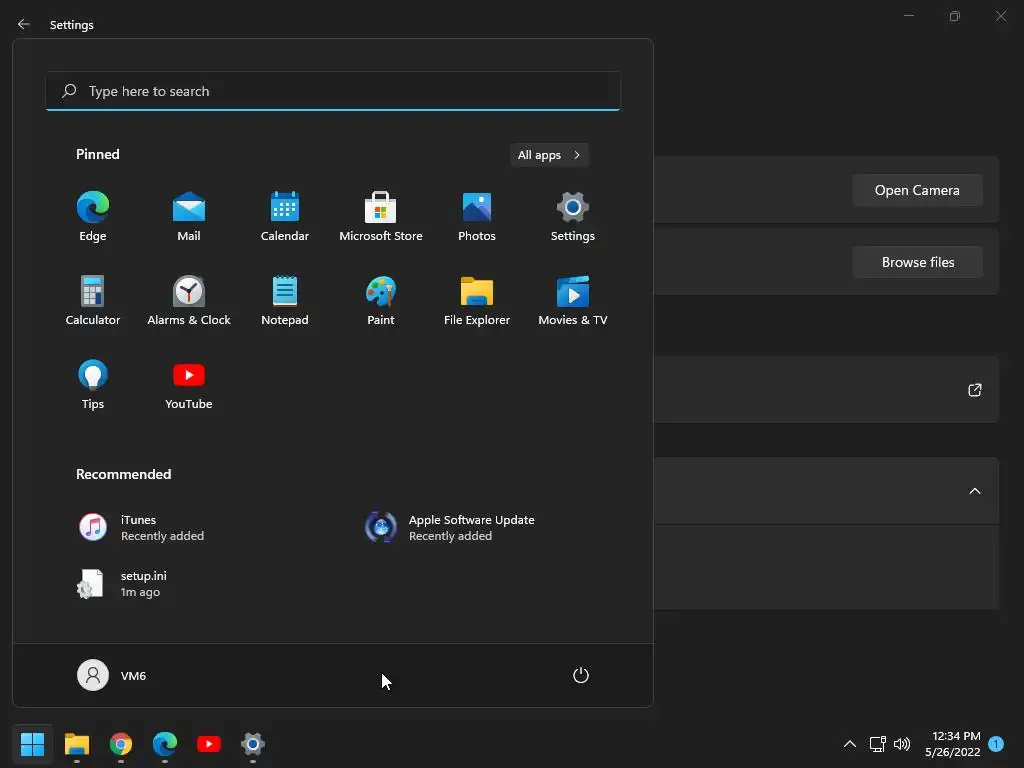Click the Power button in Start menu
This screenshot has height=768, width=1024.
pos(581,675)
